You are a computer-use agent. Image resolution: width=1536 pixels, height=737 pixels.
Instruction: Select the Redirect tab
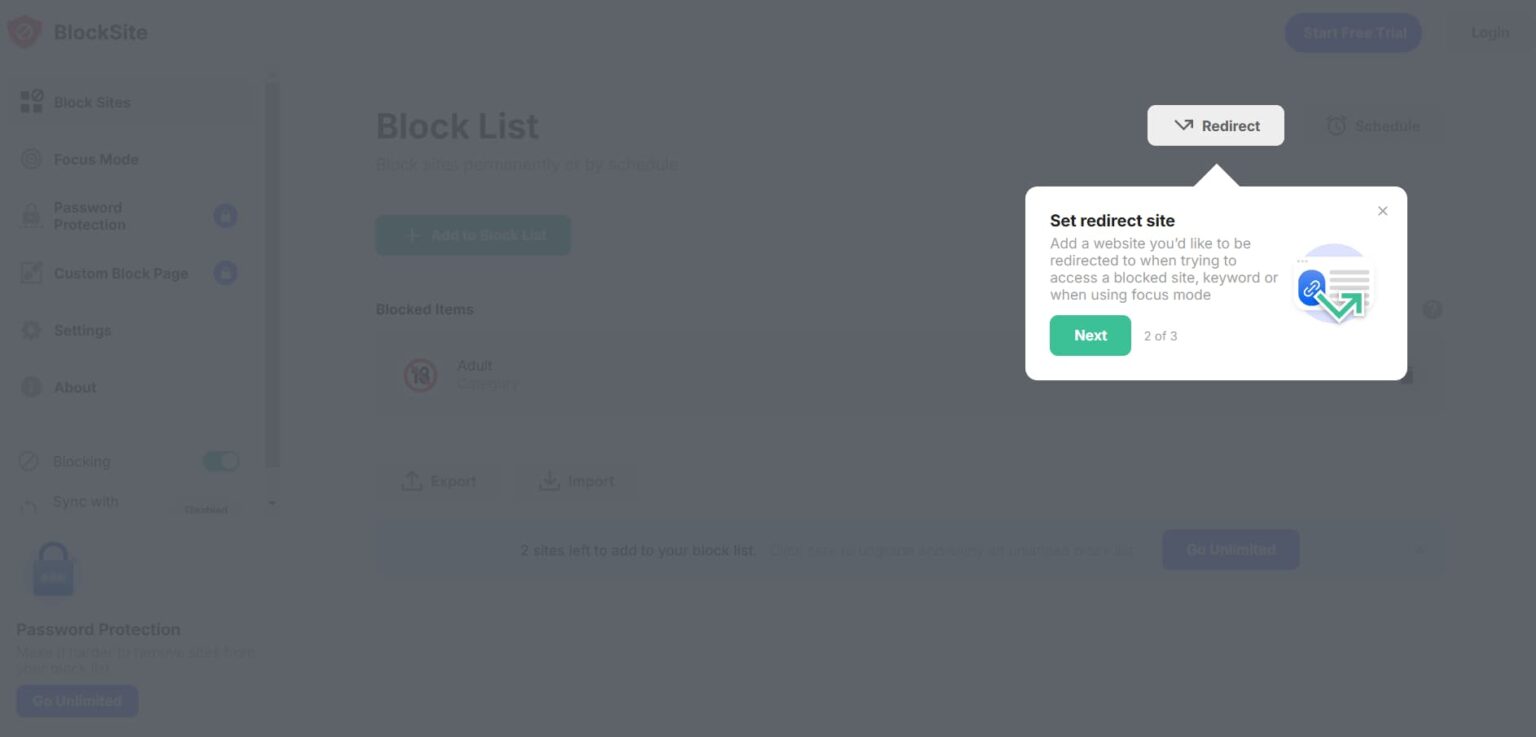1215,125
